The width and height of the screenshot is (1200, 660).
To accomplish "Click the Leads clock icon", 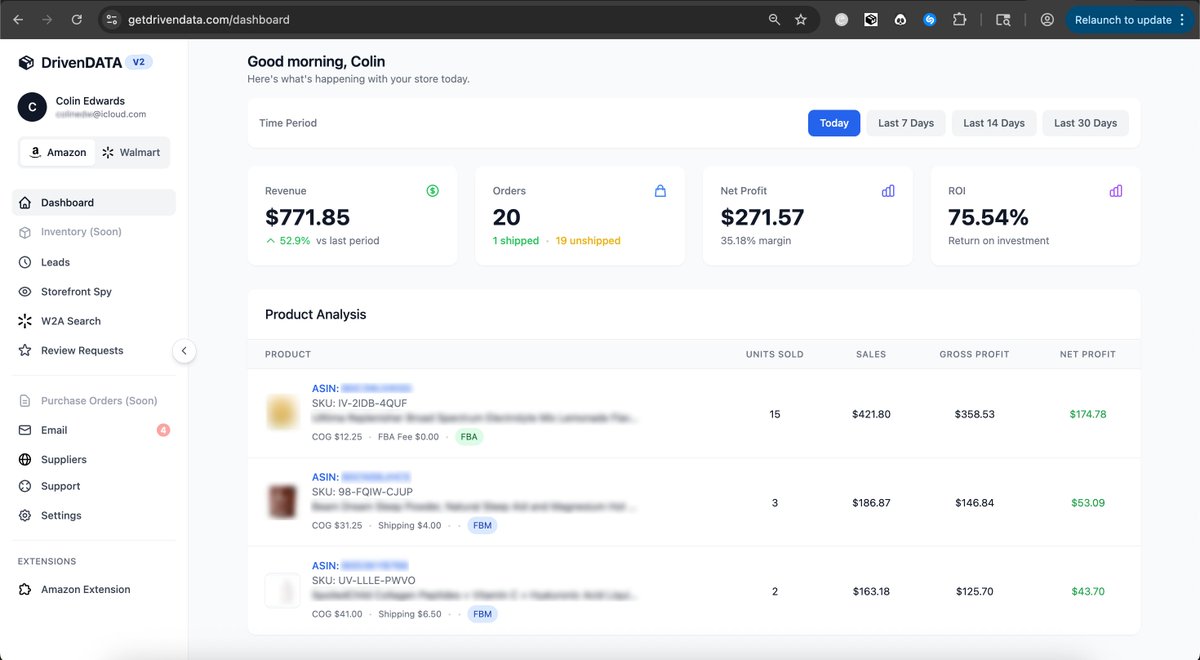I will click(25, 262).
